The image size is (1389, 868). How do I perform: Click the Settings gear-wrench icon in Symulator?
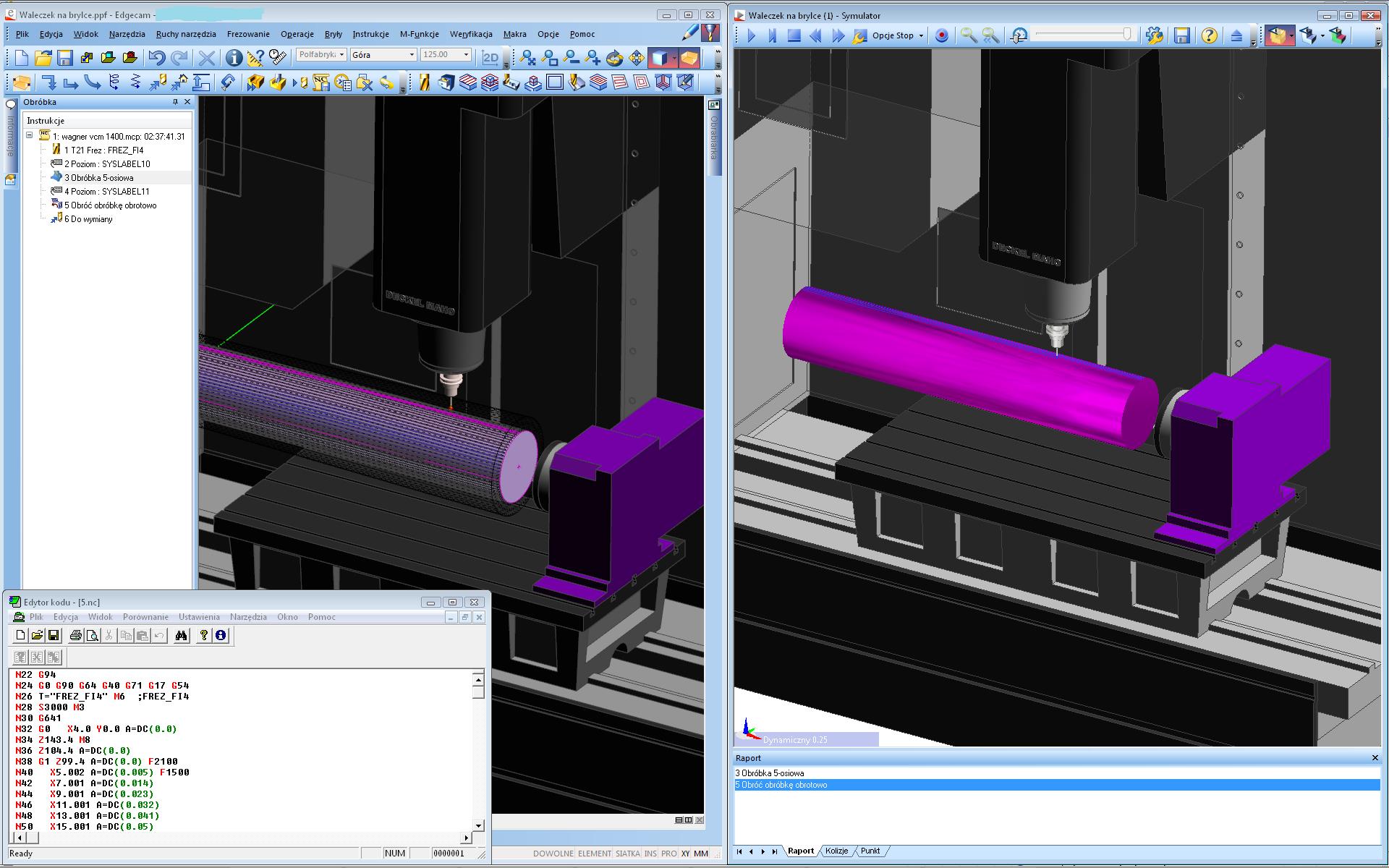[x=1155, y=35]
